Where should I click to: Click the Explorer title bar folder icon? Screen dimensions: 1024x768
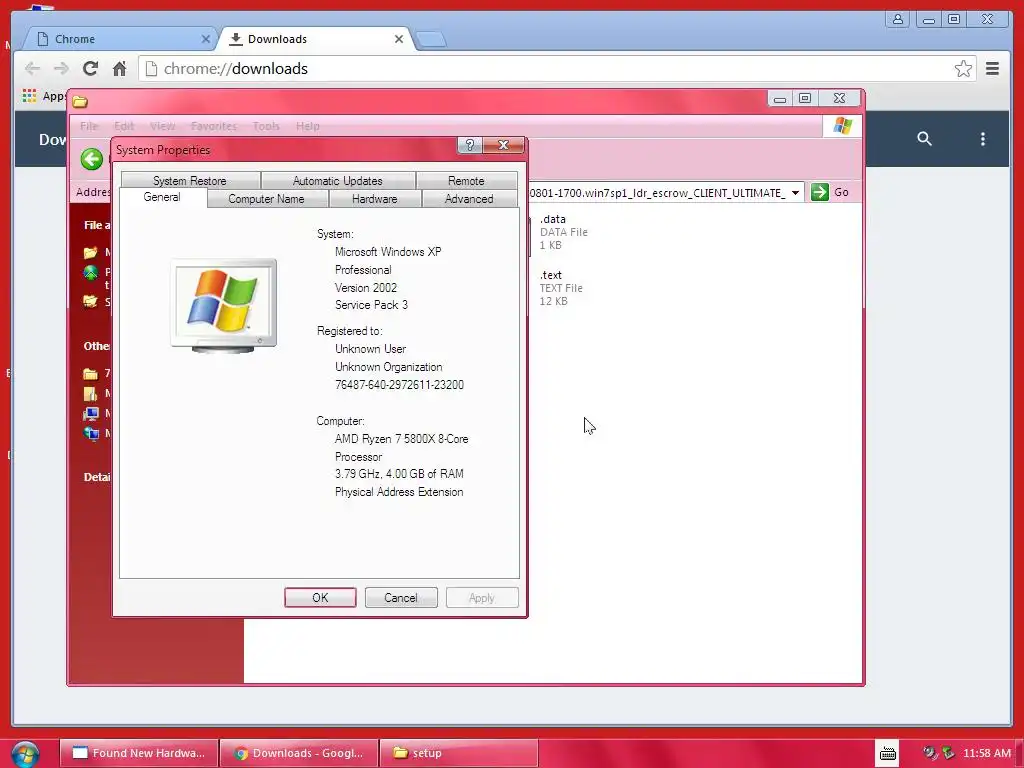point(80,101)
